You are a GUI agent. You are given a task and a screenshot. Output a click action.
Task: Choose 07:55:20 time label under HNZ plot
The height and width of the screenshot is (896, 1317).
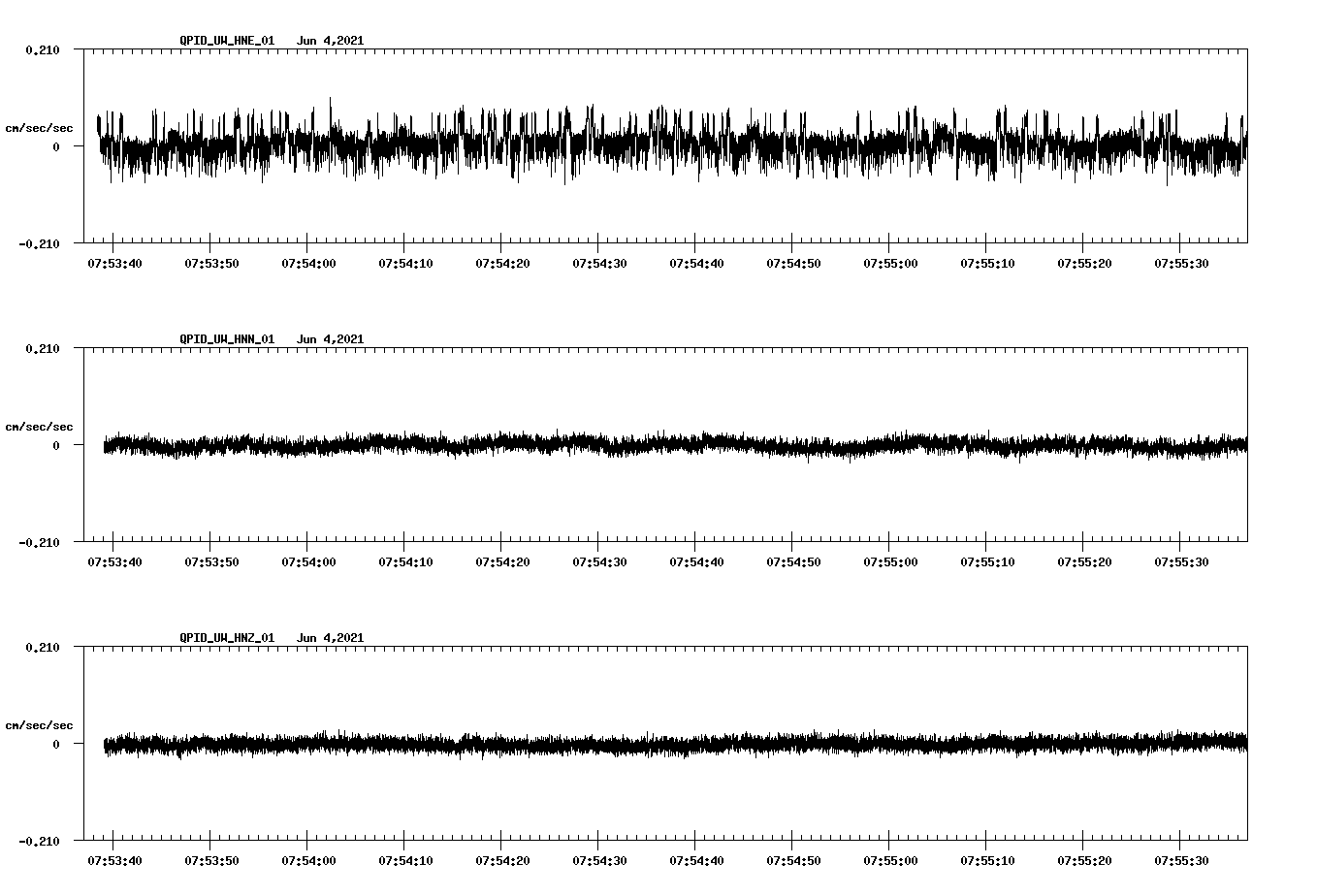[x=1084, y=861]
